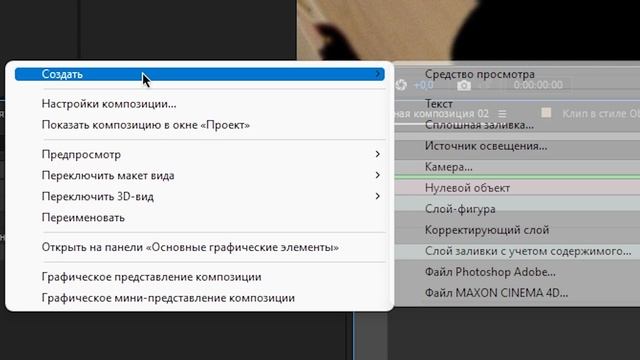The image size is (640, 360).
Task: Create a Текст layer
Action: [439, 104]
